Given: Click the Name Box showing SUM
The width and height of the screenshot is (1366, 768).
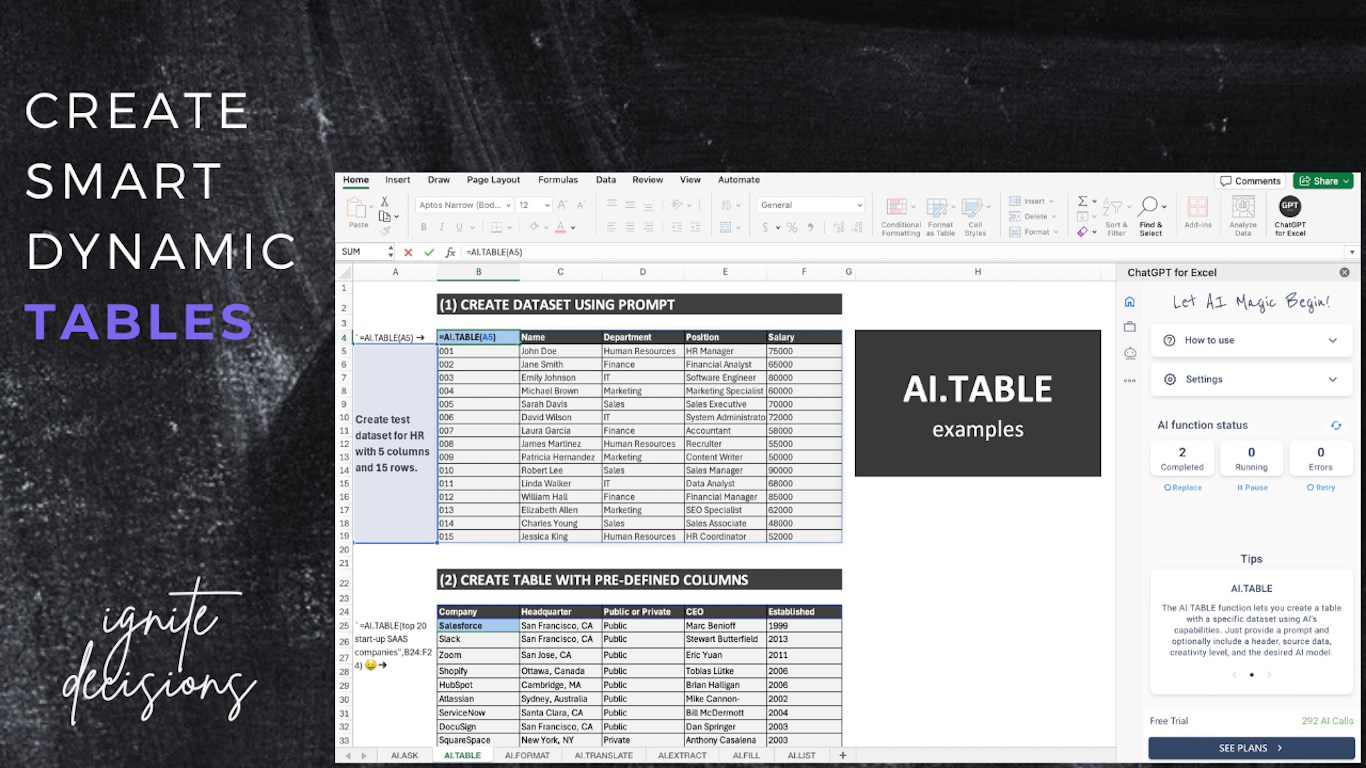Looking at the screenshot, I should pos(366,252).
